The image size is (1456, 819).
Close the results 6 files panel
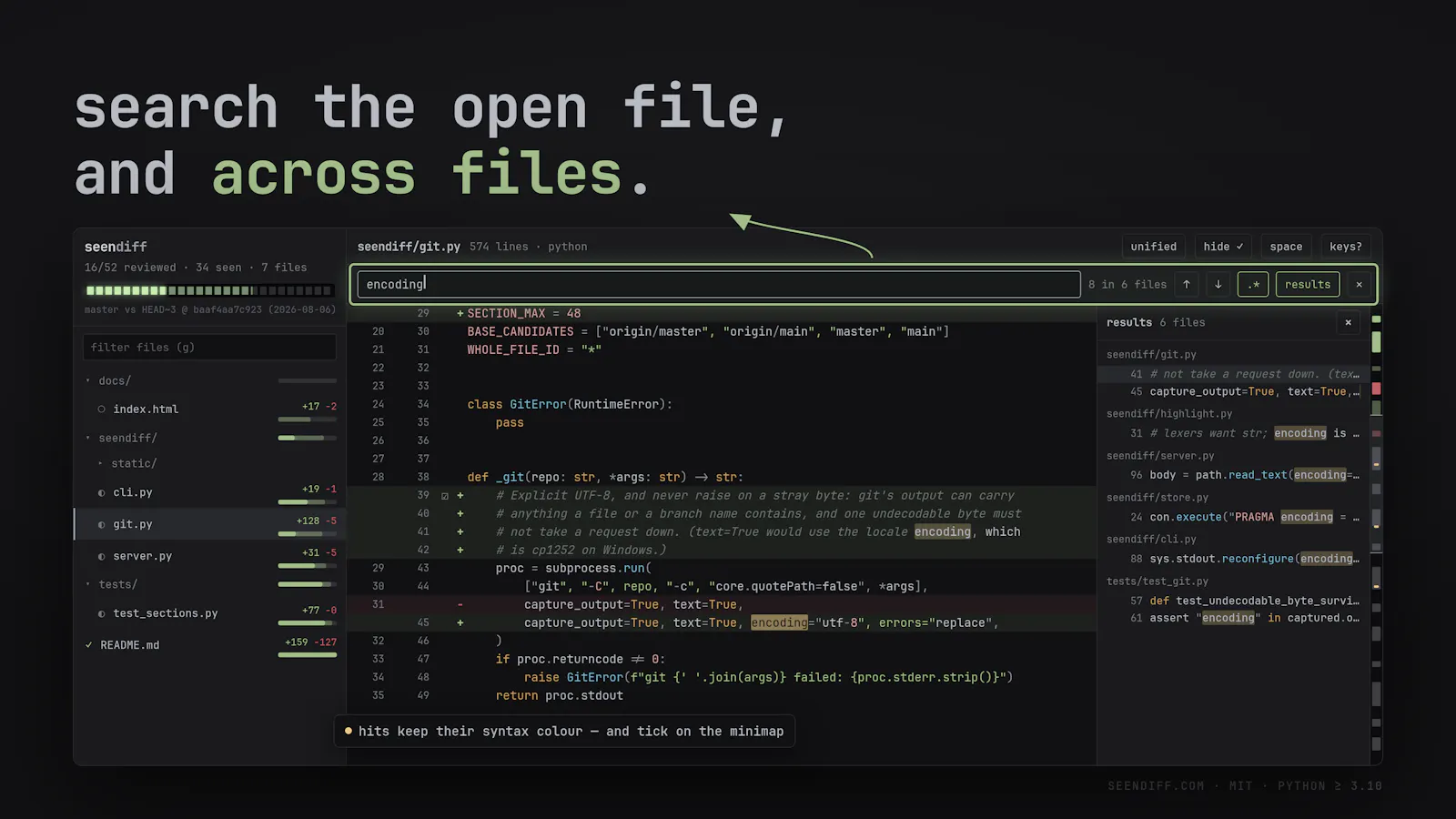(x=1349, y=322)
